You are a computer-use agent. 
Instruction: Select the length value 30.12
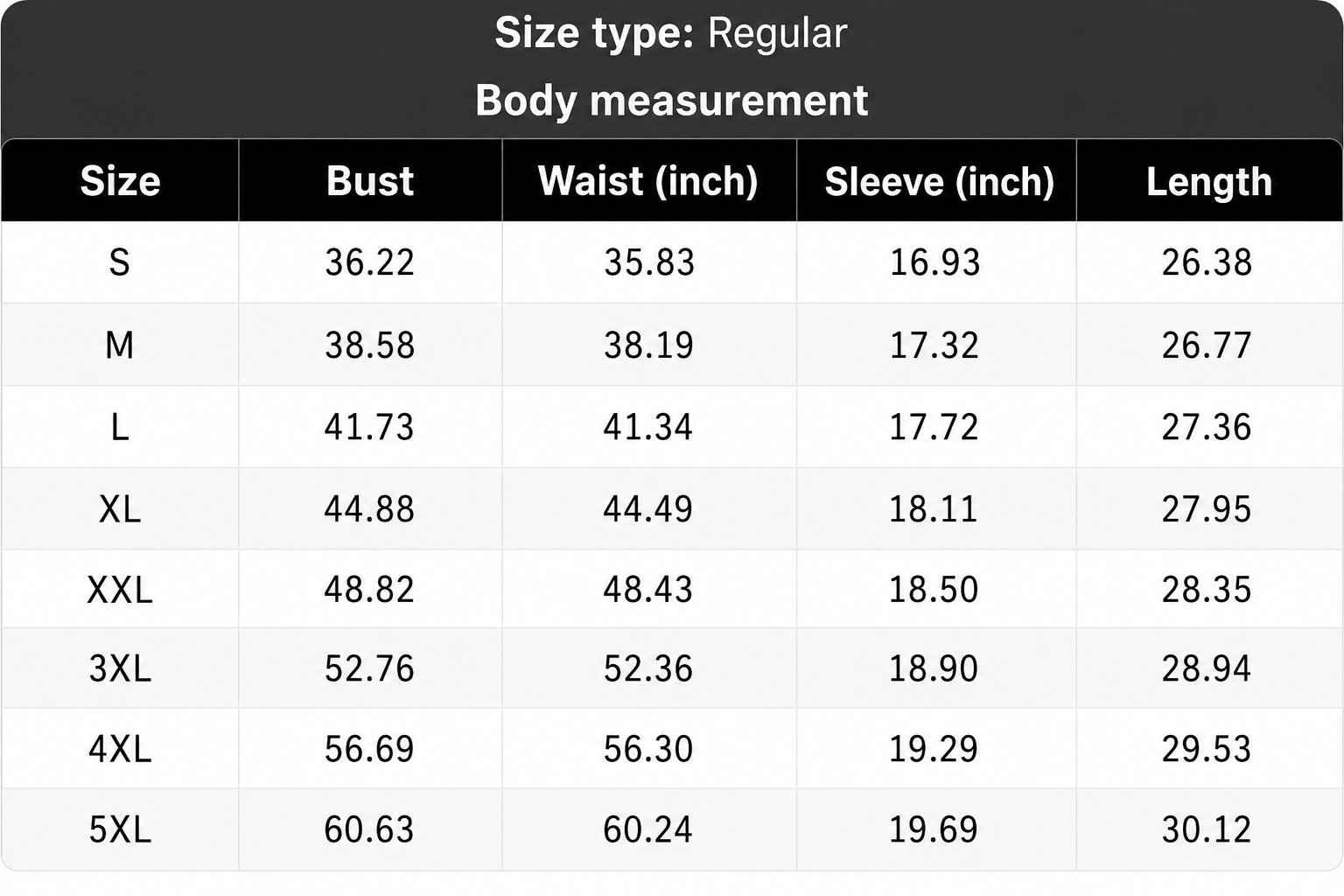tap(1207, 829)
